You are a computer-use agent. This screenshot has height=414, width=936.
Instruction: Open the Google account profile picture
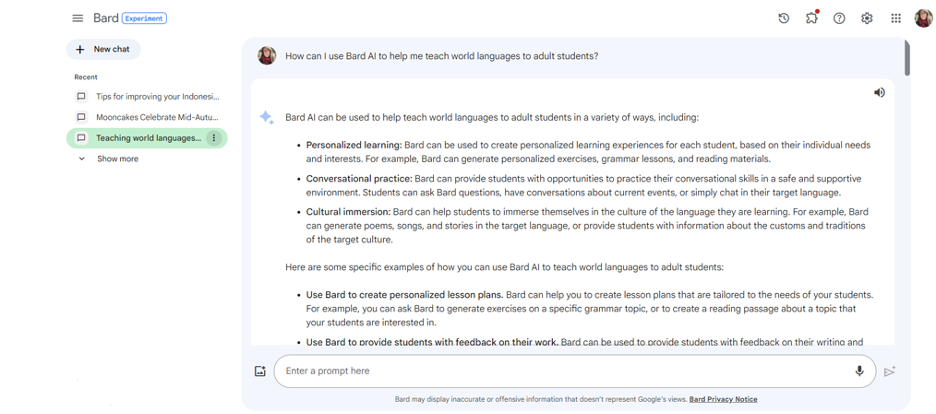pos(923,18)
